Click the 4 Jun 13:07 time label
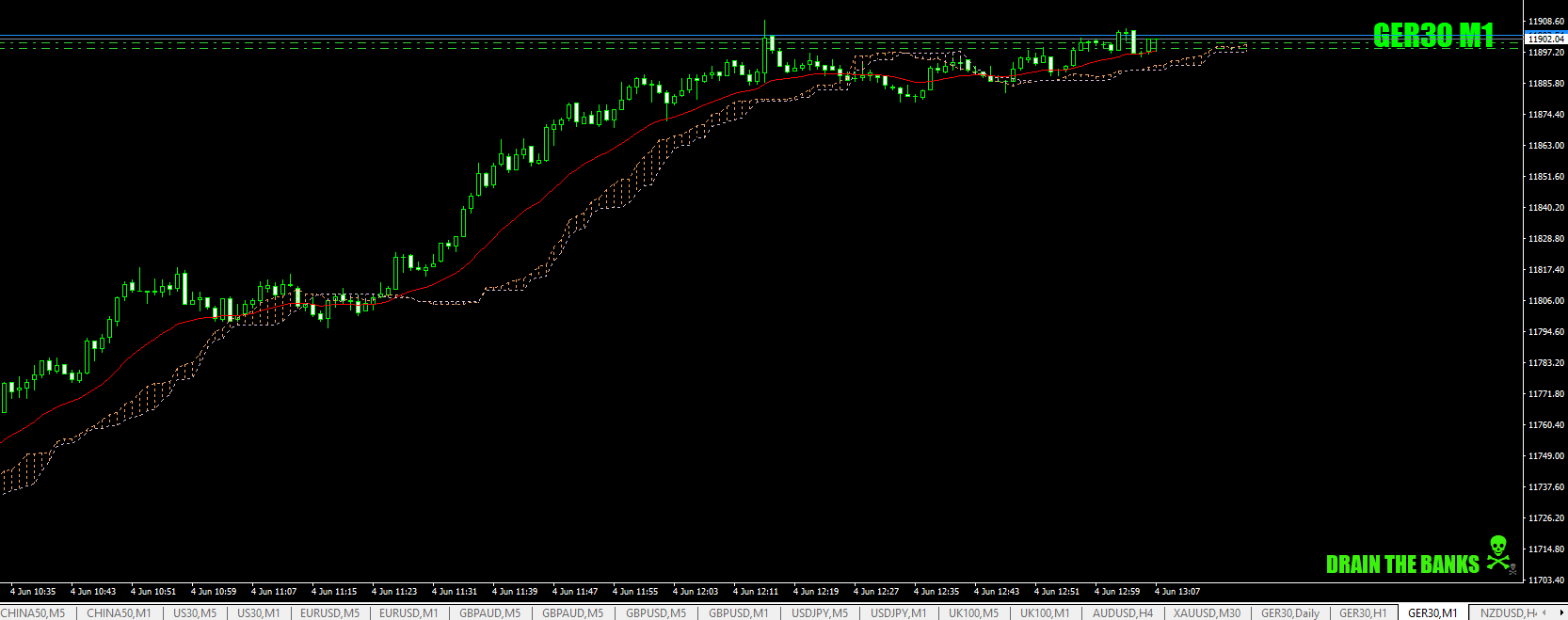This screenshot has height=620, width=1568. tap(1177, 592)
